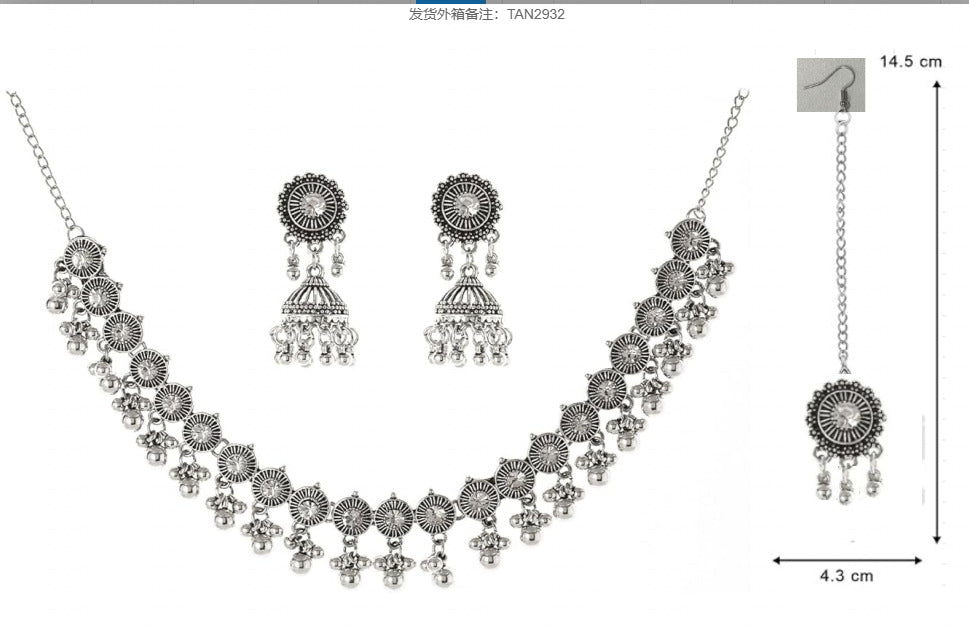Click the right end of the necklace chain
This screenshot has height=627, width=969.
(722, 154)
